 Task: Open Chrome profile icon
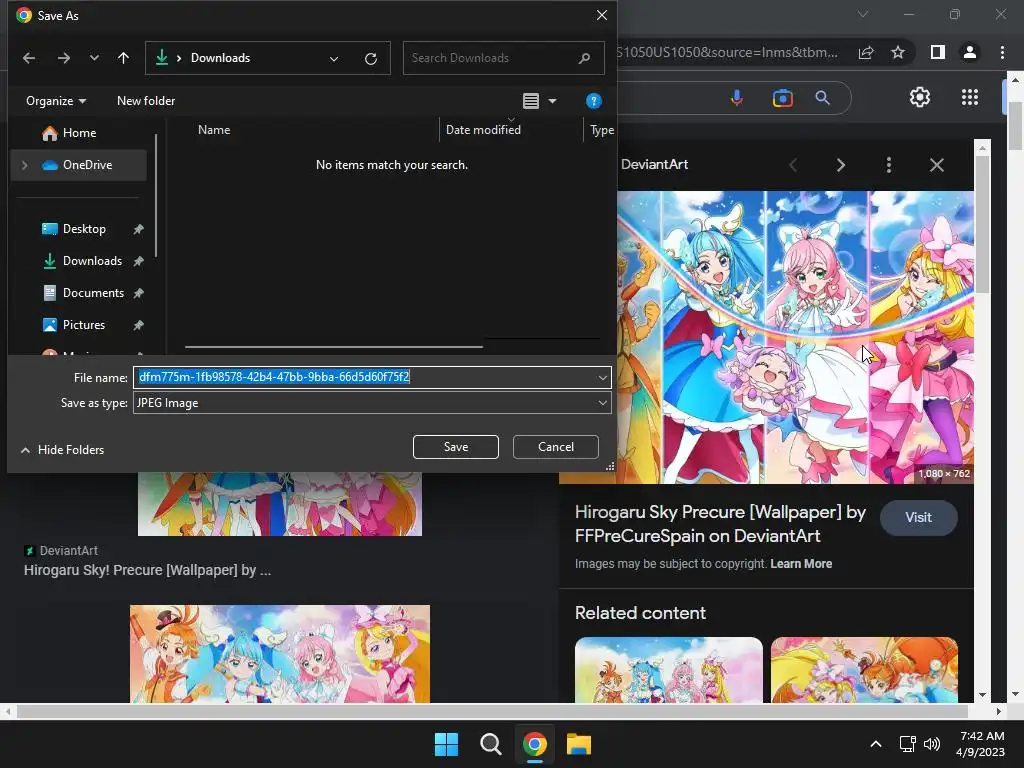pyautogui.click(x=970, y=52)
